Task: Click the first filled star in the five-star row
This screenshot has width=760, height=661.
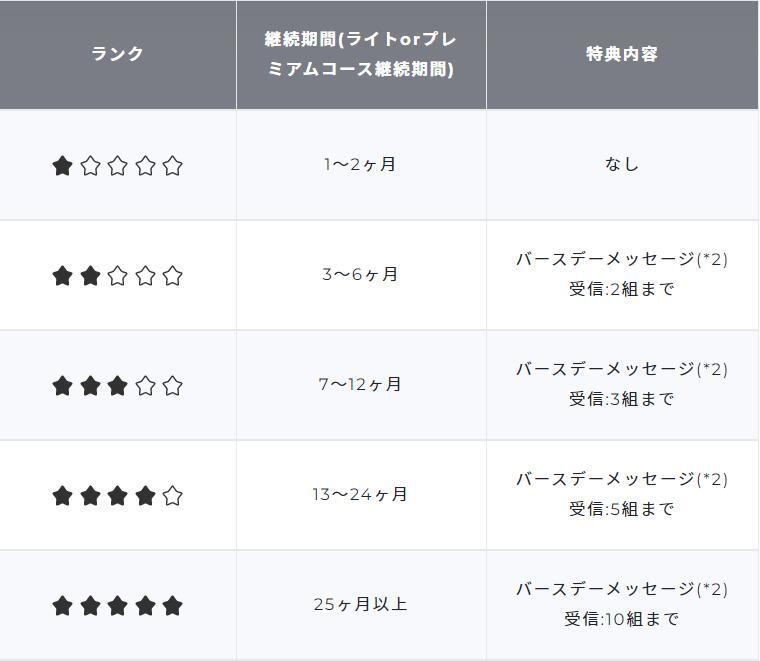Action: pyautogui.click(x=62, y=606)
